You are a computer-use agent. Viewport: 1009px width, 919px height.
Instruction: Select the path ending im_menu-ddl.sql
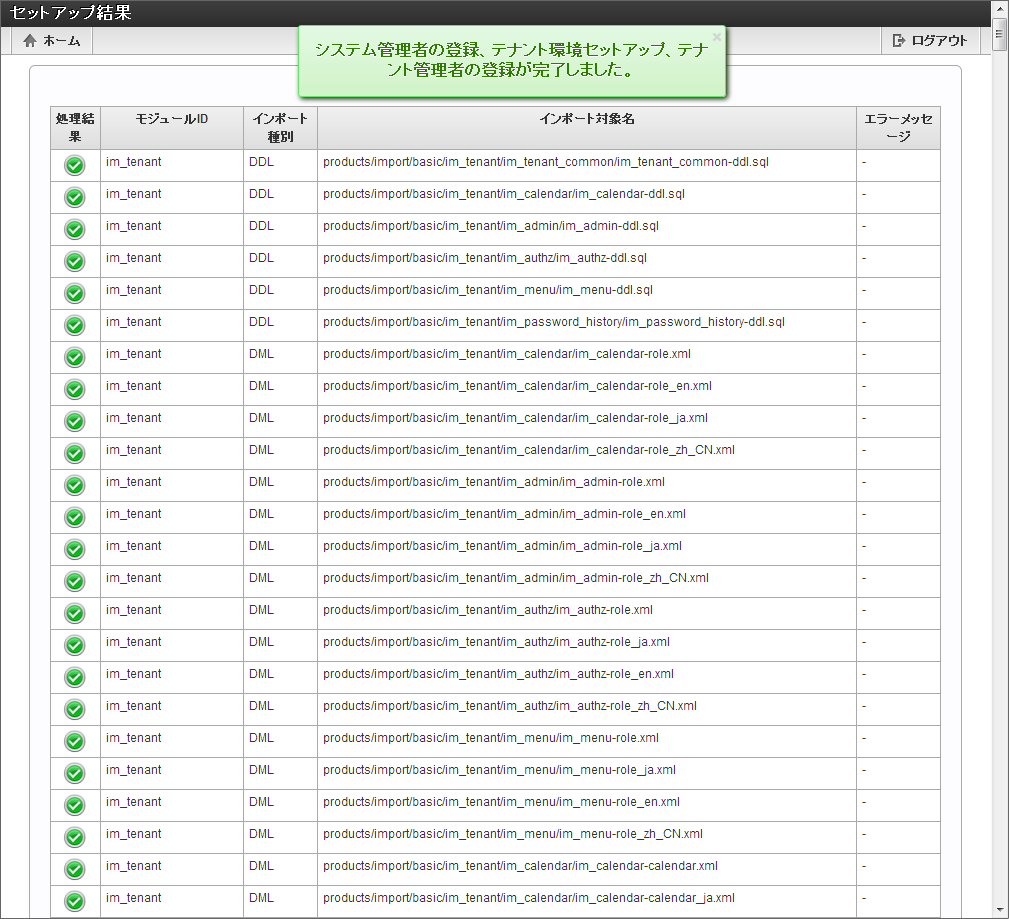(x=488, y=290)
